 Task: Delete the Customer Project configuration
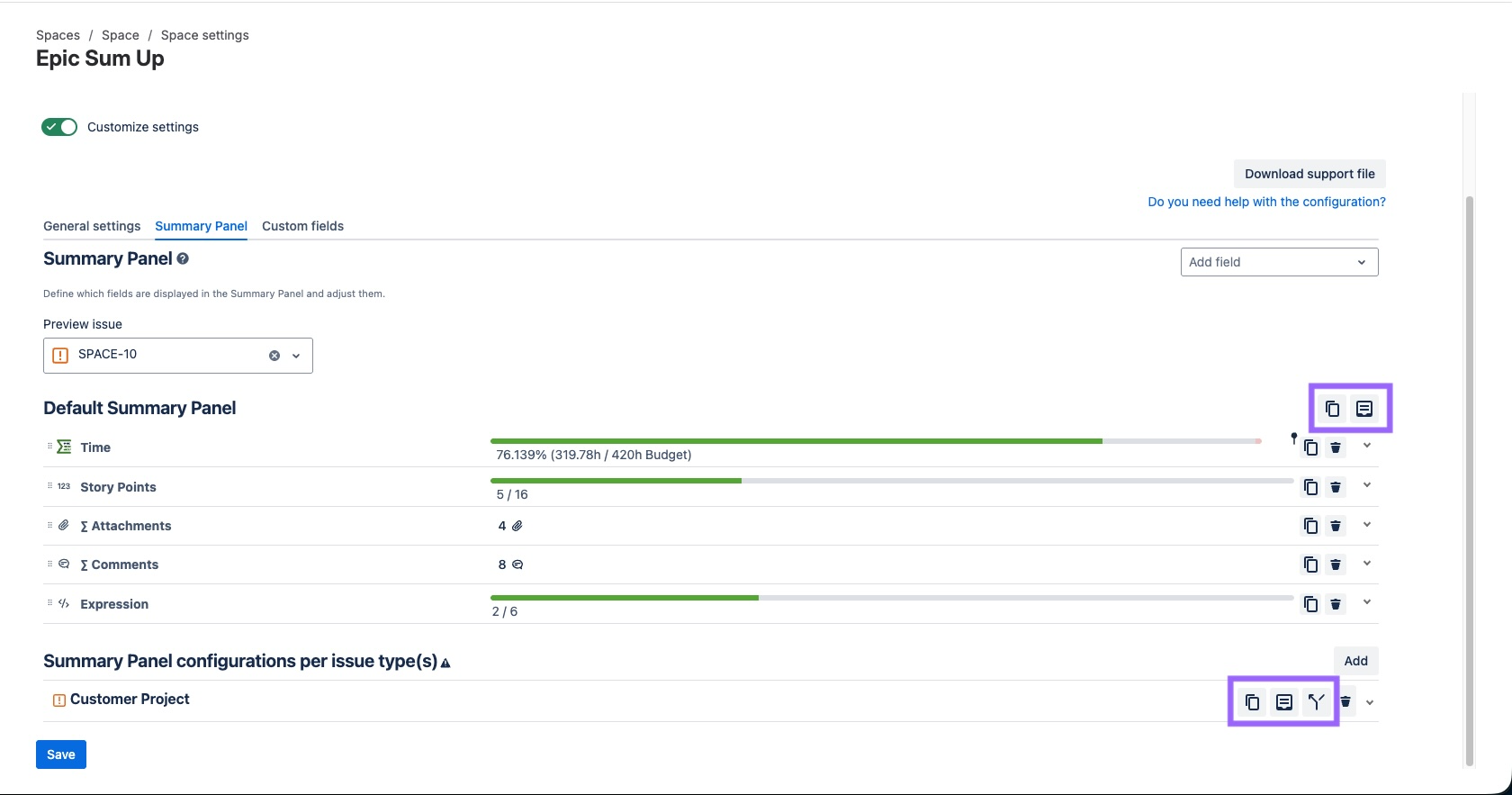(x=1345, y=702)
